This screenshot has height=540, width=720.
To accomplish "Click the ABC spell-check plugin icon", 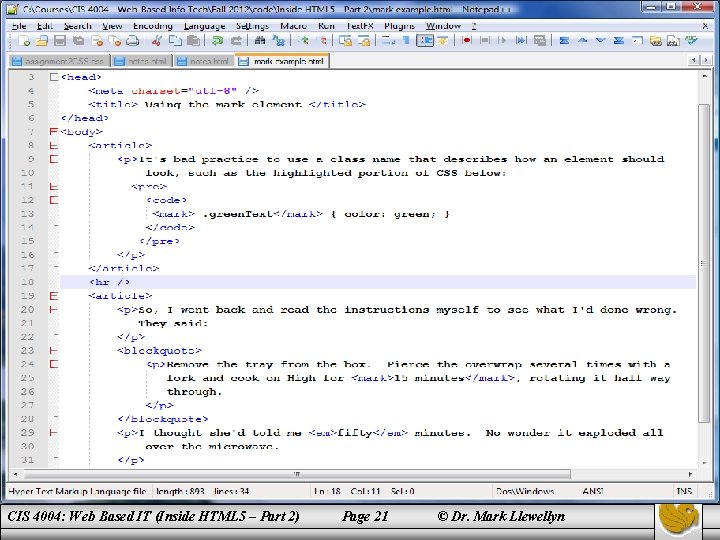I will coord(691,41).
